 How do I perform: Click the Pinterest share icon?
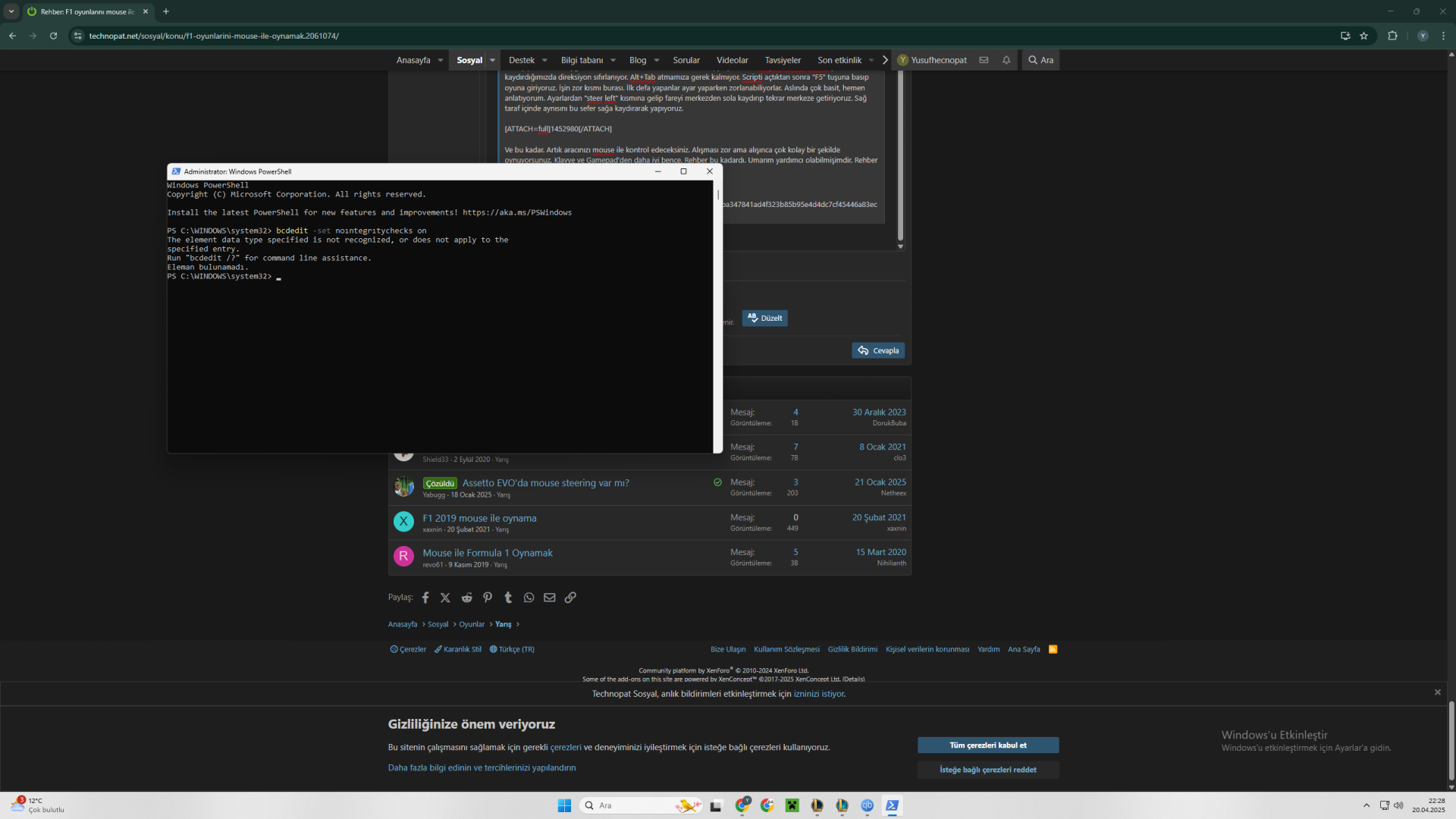pos(488,598)
